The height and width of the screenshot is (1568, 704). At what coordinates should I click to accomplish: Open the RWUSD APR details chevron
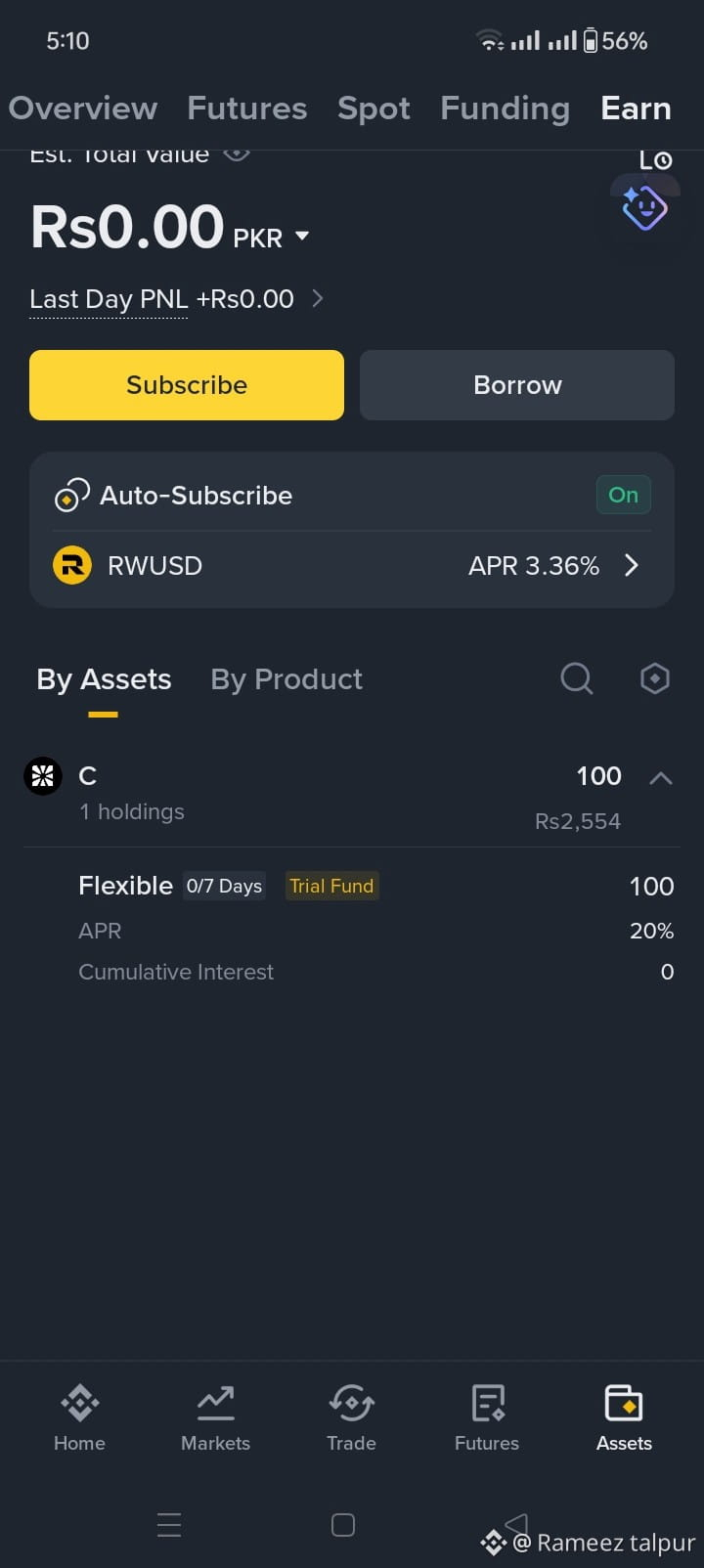point(632,565)
